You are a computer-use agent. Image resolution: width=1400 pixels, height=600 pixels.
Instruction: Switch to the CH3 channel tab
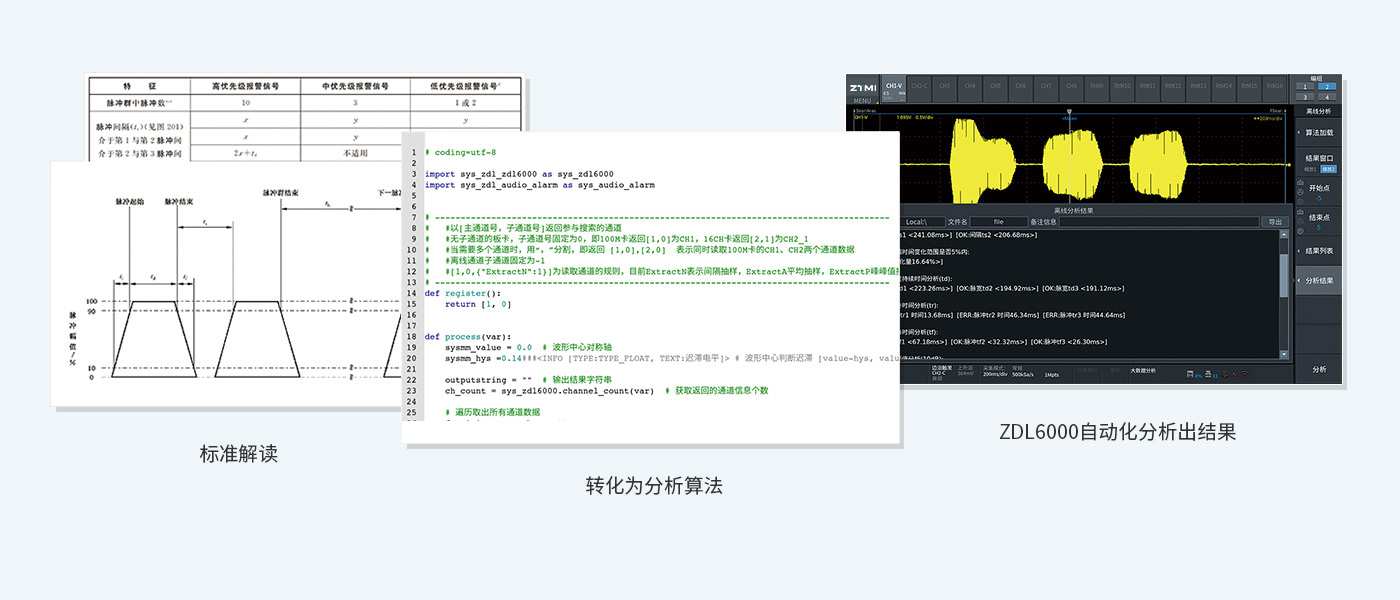[x=945, y=86]
